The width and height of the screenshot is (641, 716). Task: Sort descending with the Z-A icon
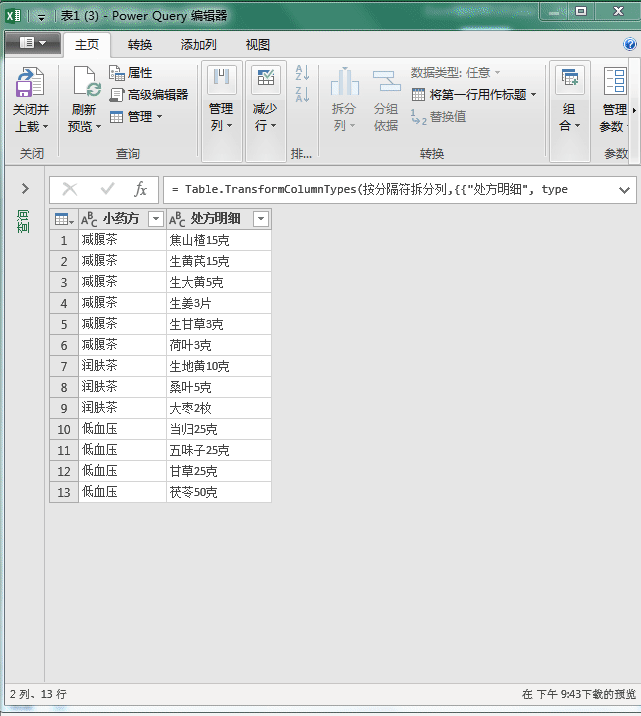(302, 94)
